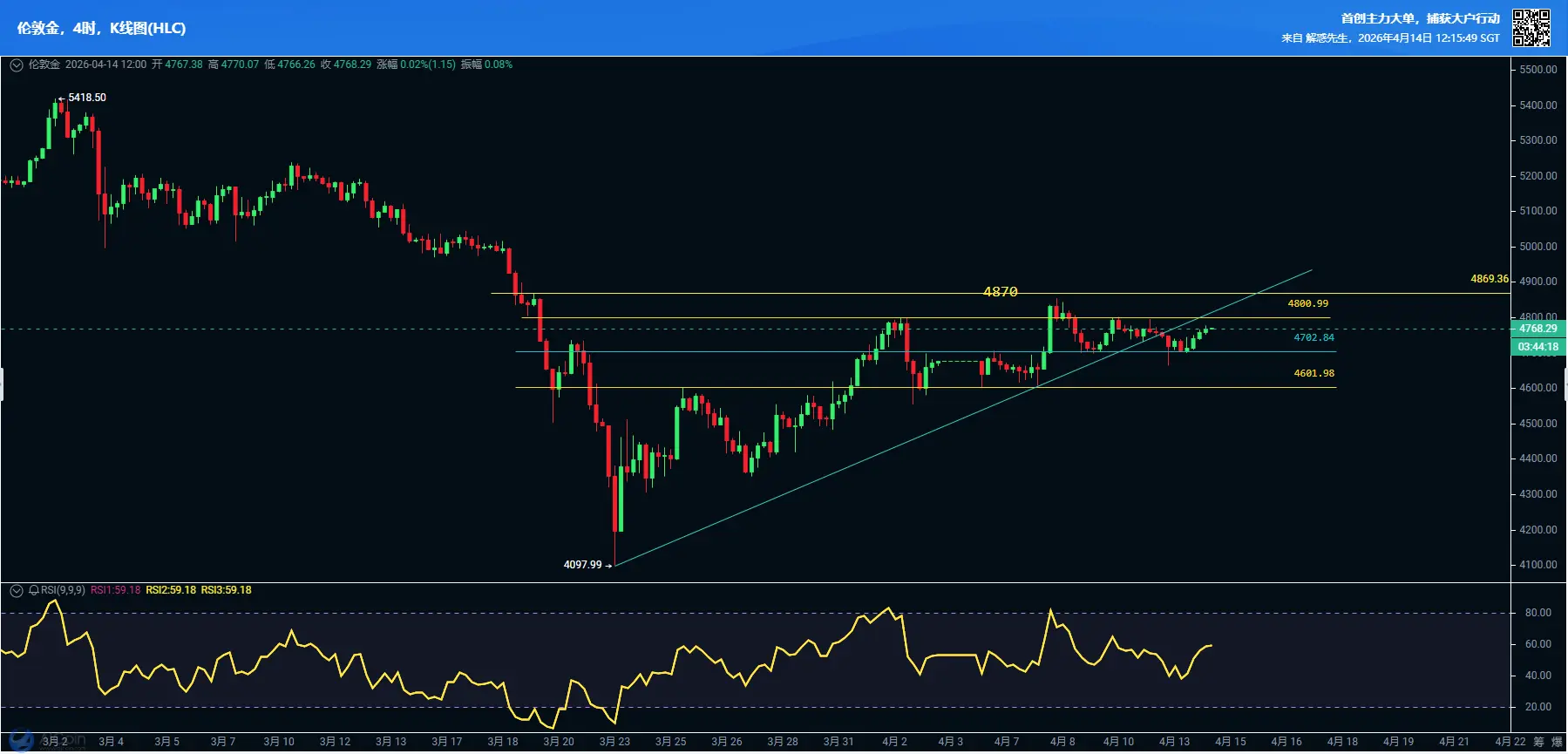Click the 80.00 RSI axis label
Viewport: 1568px width, 754px height.
point(1538,613)
